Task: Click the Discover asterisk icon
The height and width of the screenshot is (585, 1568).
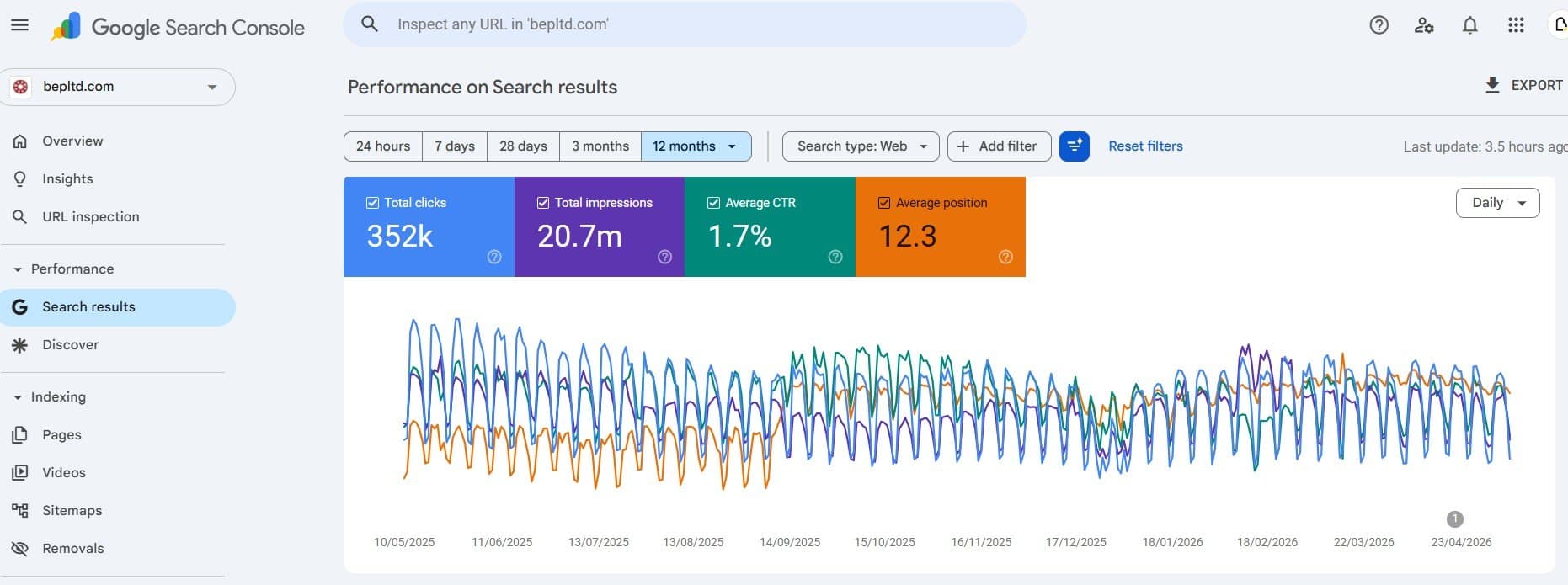Action: click(x=20, y=345)
